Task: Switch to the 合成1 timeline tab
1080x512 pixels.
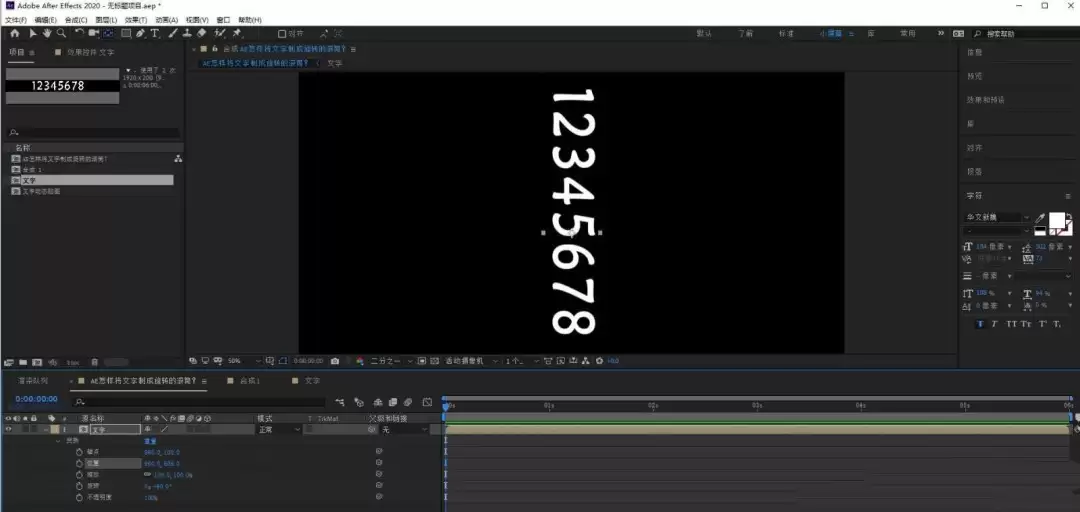Action: [x=249, y=380]
